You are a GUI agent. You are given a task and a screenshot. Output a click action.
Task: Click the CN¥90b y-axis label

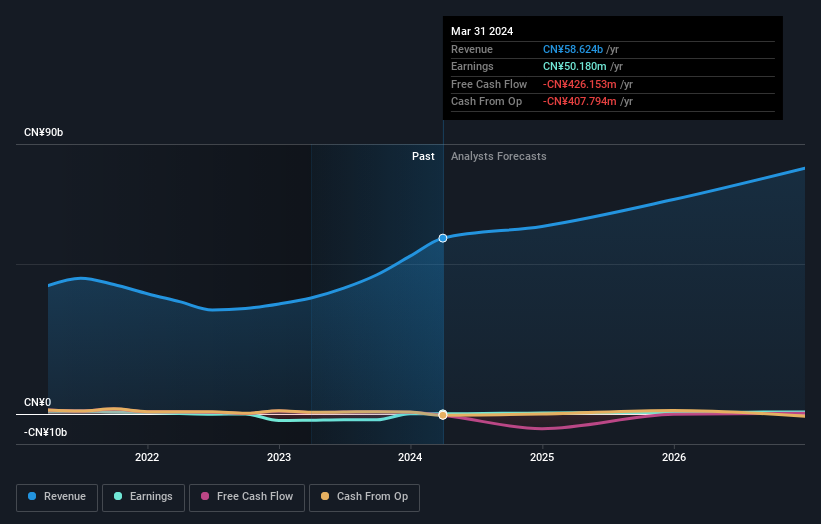click(43, 132)
